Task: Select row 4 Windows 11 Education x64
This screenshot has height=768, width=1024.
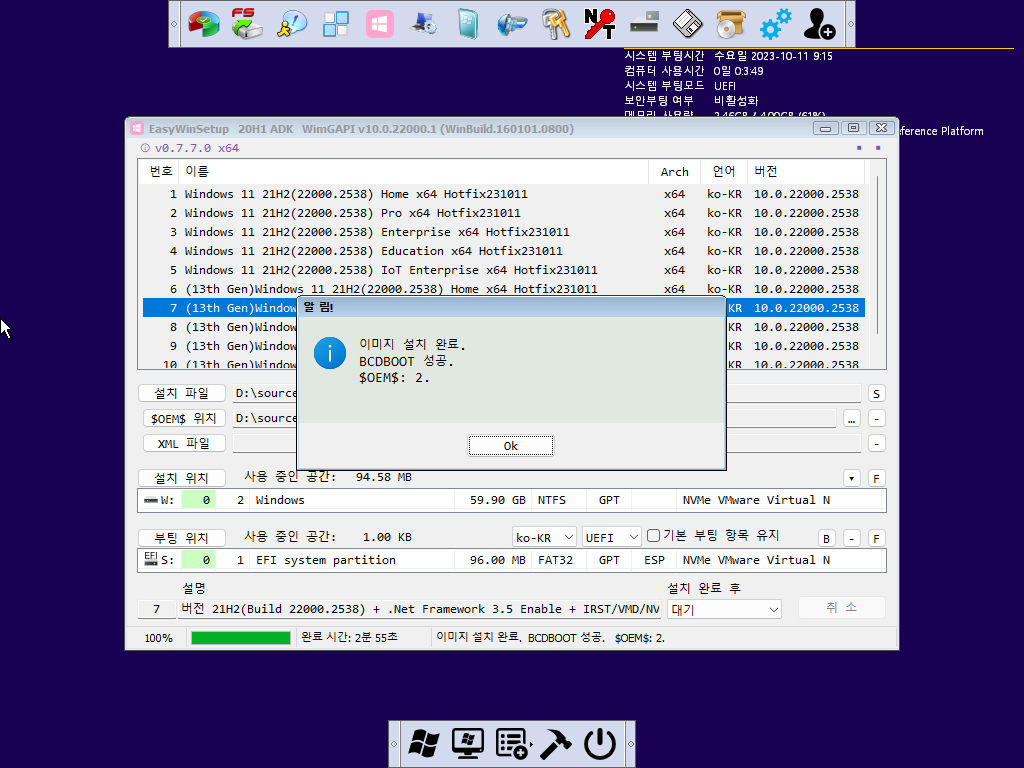Action: pyautogui.click(x=504, y=251)
